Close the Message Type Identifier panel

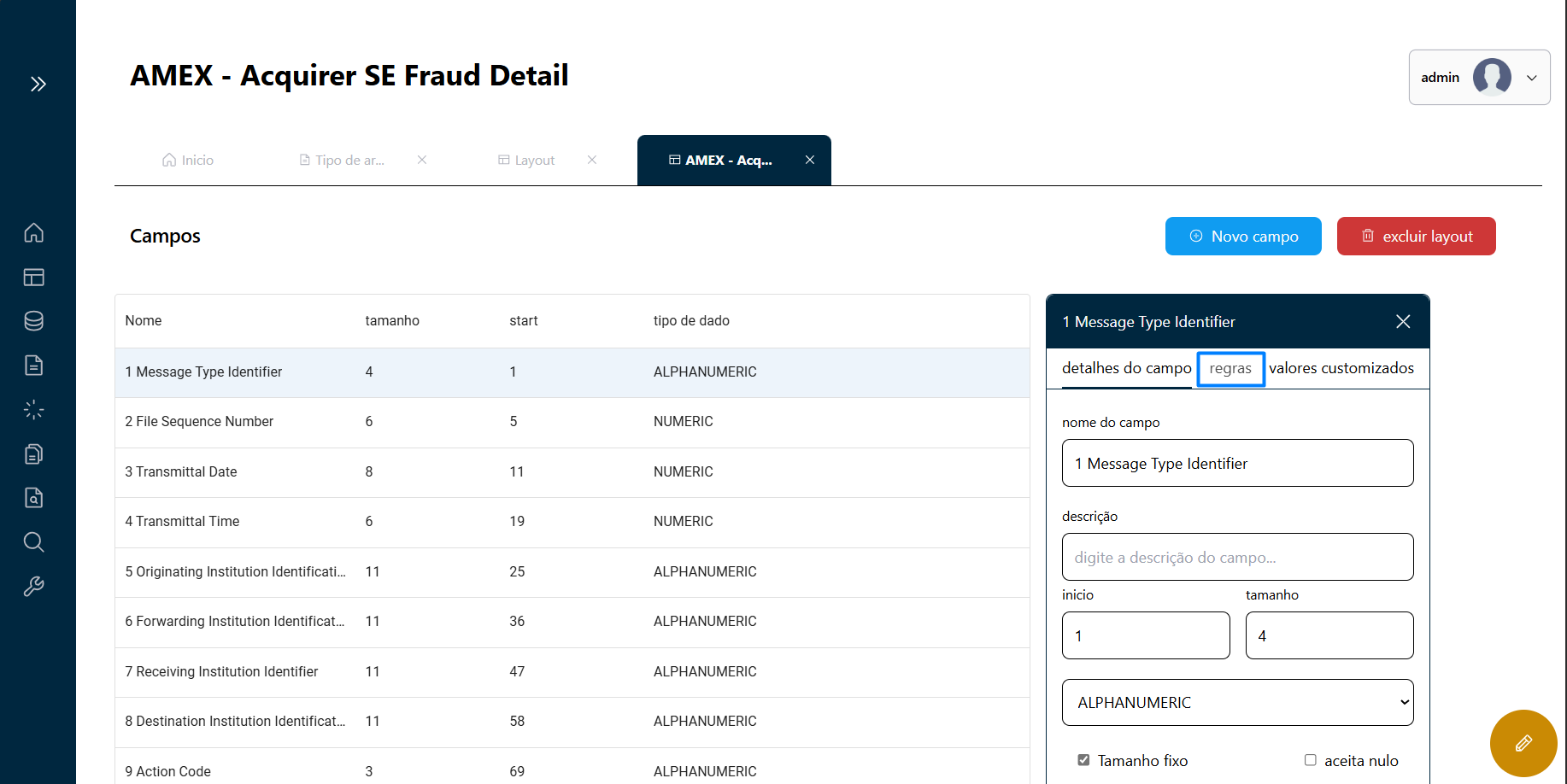click(x=1403, y=322)
